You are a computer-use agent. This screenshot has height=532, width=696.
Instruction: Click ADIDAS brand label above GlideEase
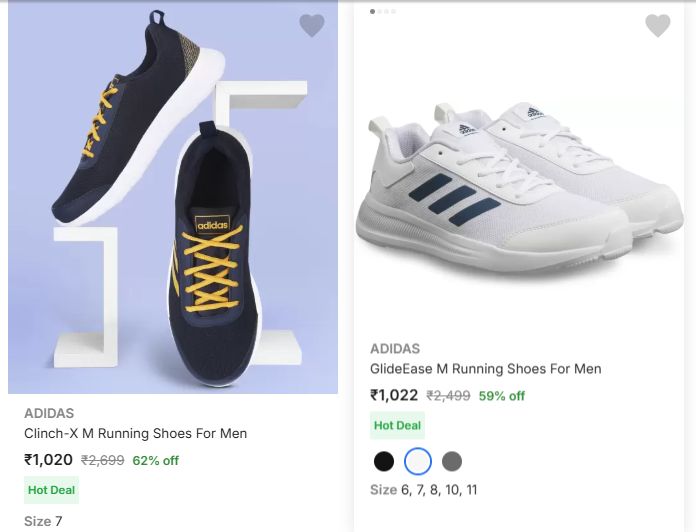[x=395, y=349]
